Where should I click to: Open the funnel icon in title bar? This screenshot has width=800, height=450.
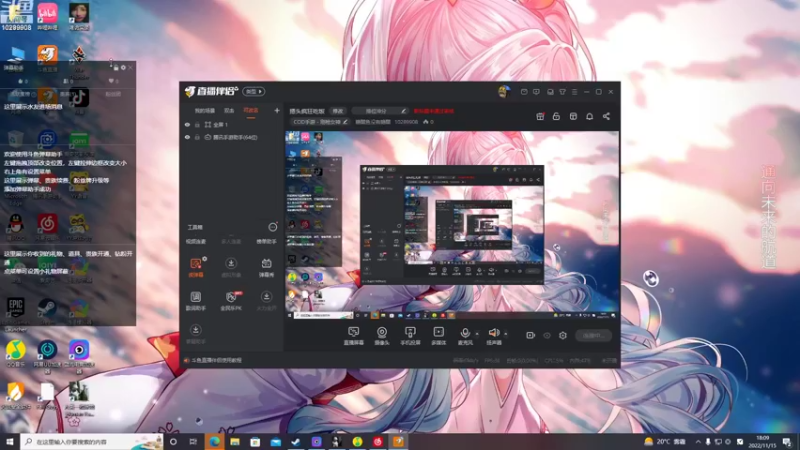[x=562, y=92]
